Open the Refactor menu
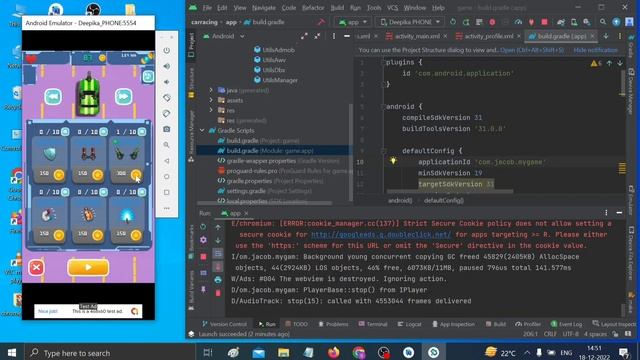Viewport: 640px width, 360px height. pyautogui.click(x=313, y=8)
